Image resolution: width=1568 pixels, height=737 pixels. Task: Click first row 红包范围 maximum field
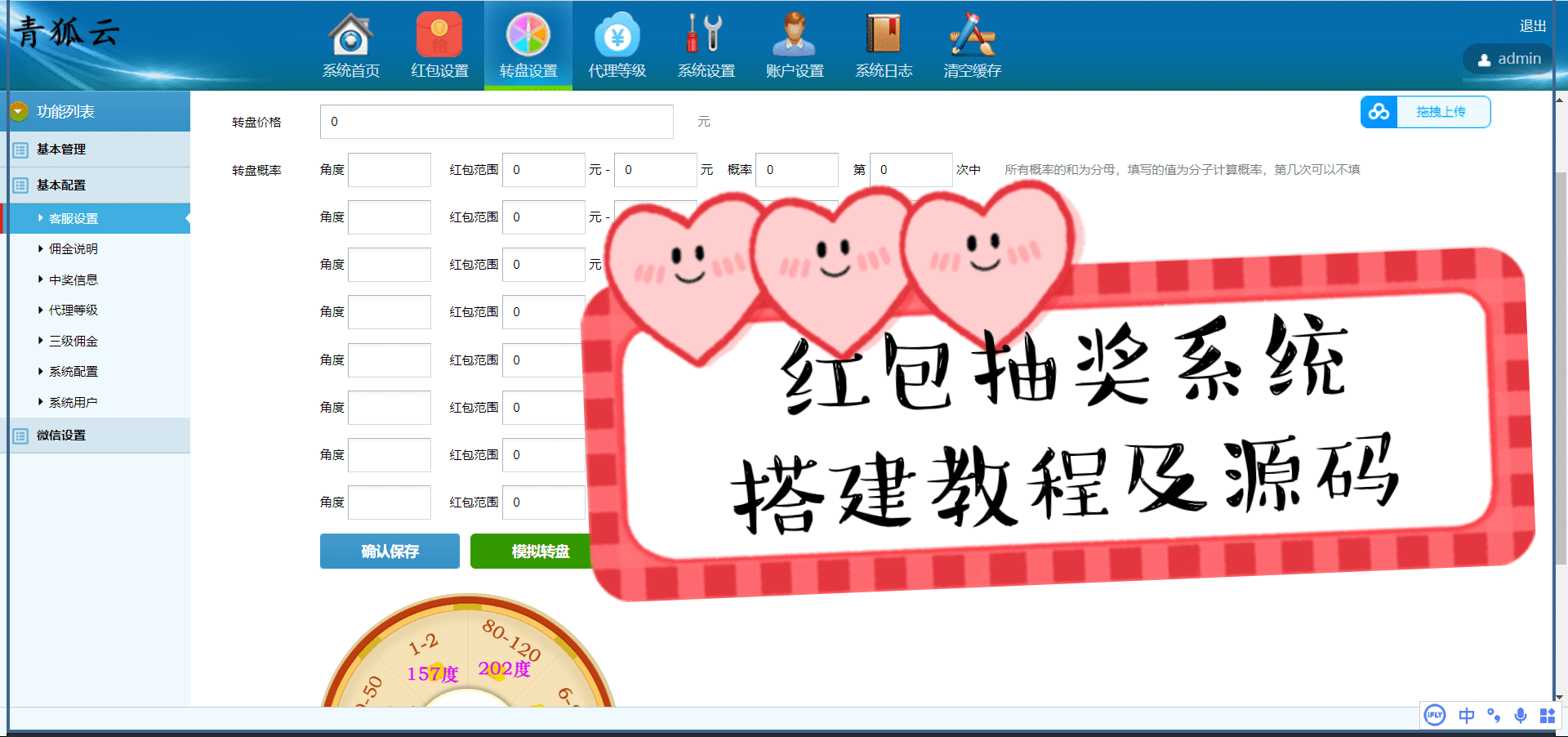tap(656, 170)
